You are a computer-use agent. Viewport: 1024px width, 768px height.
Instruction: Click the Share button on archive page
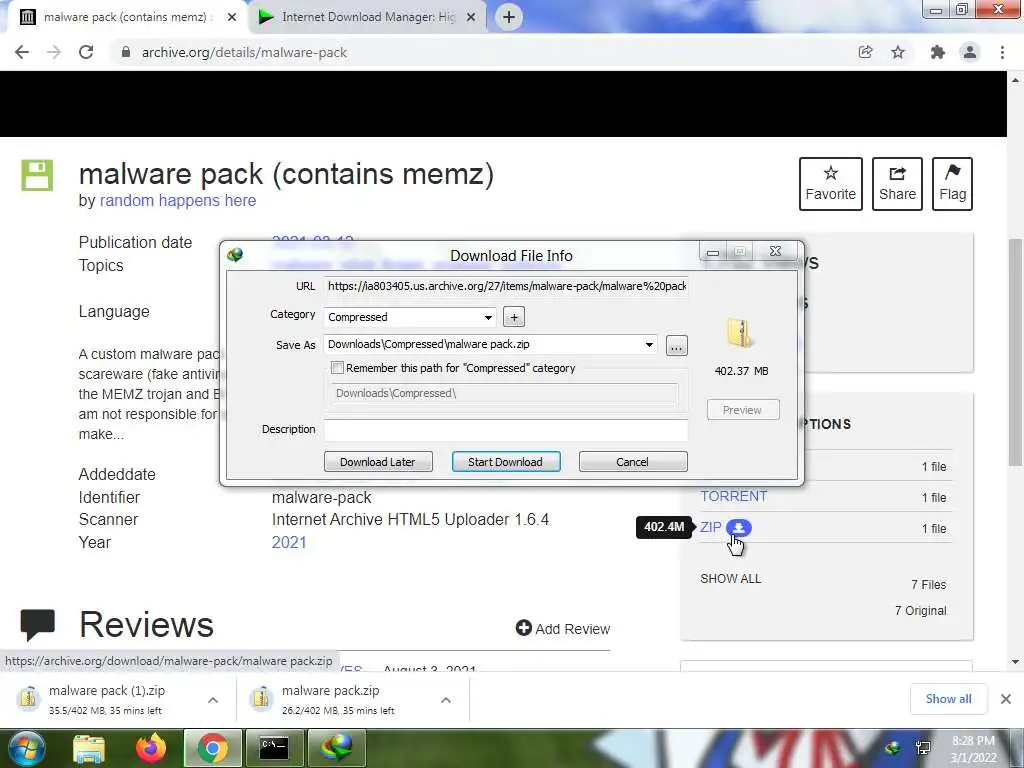pos(897,184)
